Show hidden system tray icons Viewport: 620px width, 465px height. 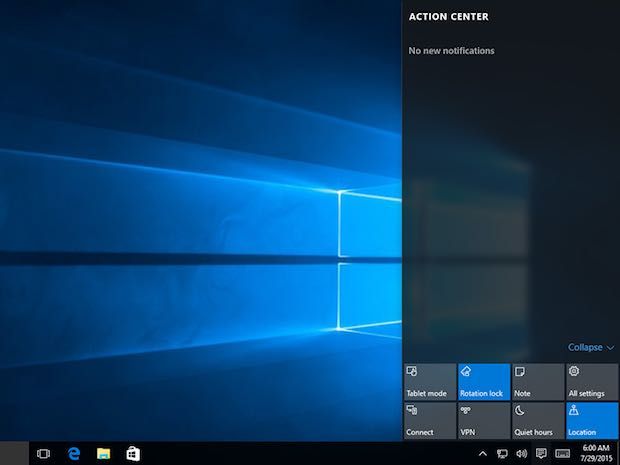click(483, 454)
